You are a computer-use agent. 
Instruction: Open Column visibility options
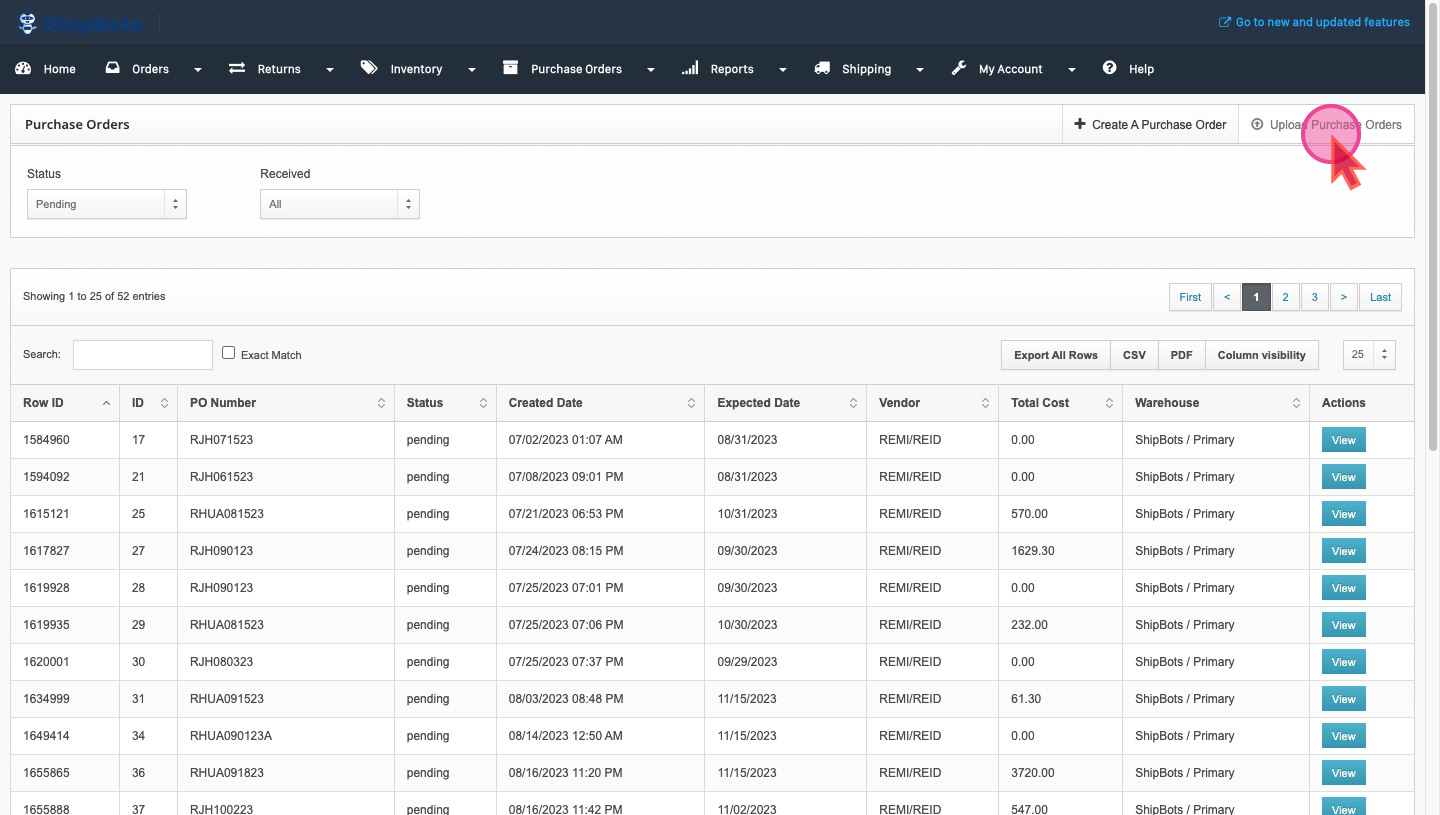click(1261, 355)
